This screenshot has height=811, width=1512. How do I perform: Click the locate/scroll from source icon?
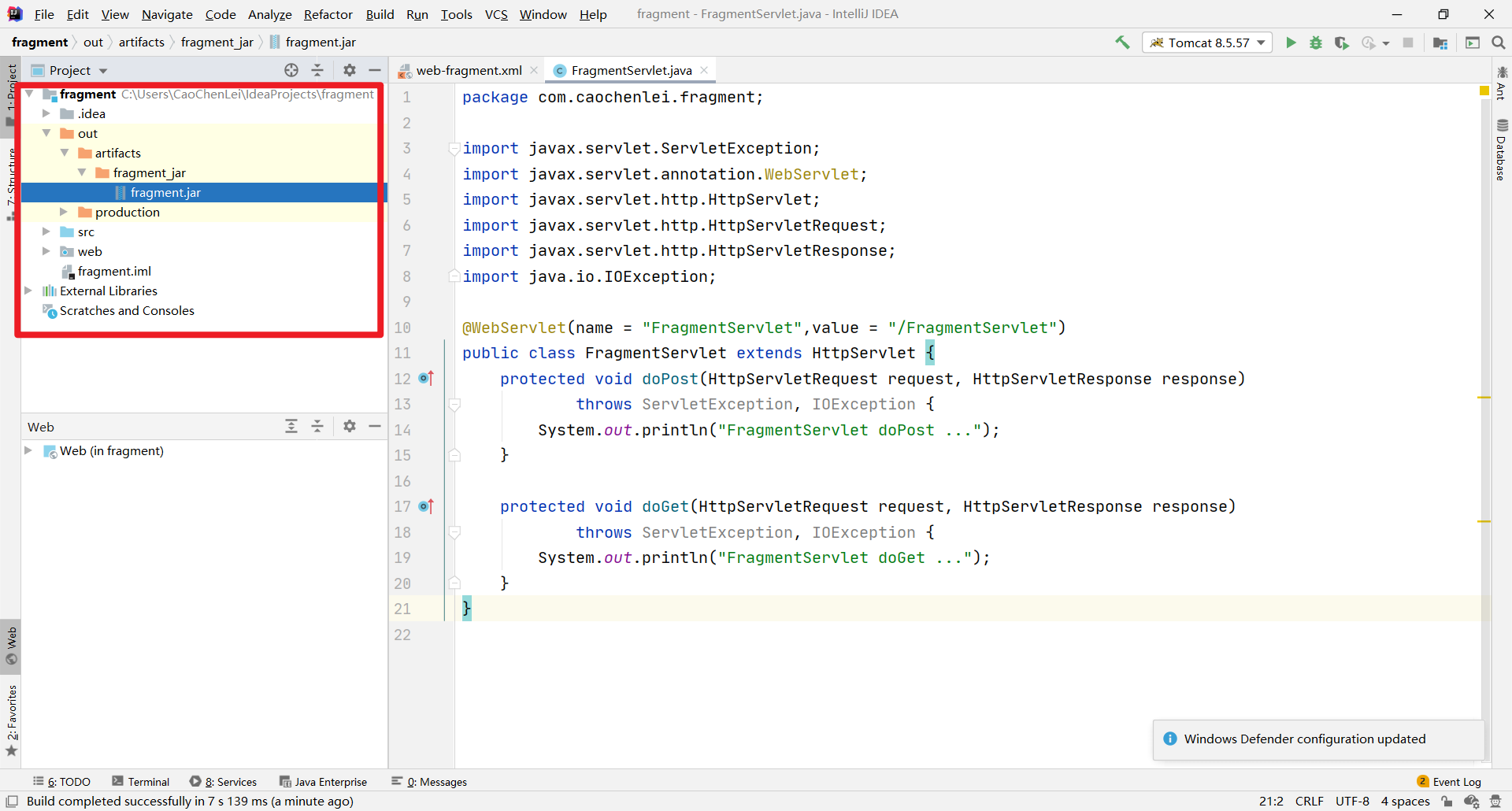tap(291, 70)
